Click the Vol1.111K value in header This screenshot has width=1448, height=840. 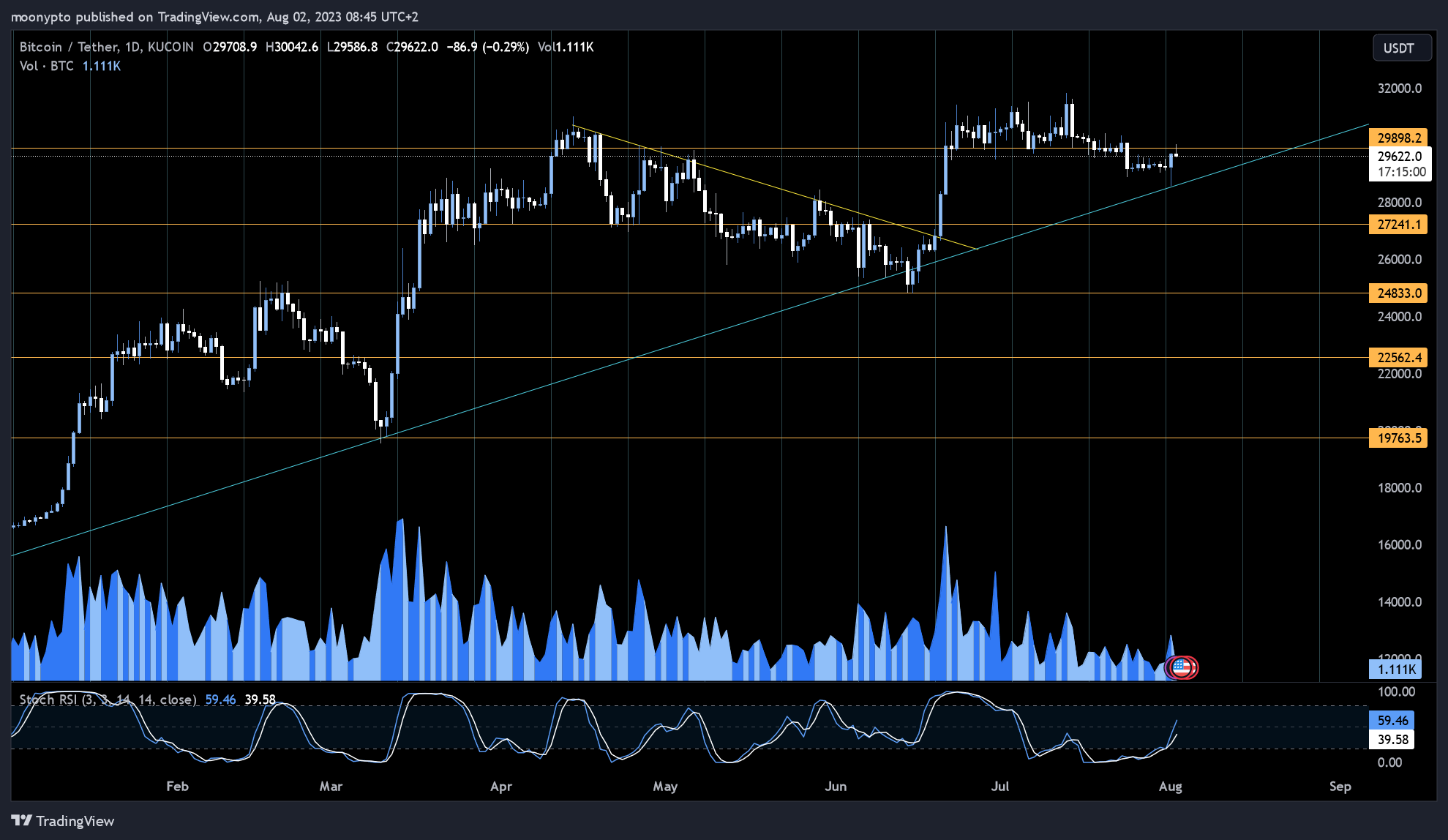coord(566,47)
